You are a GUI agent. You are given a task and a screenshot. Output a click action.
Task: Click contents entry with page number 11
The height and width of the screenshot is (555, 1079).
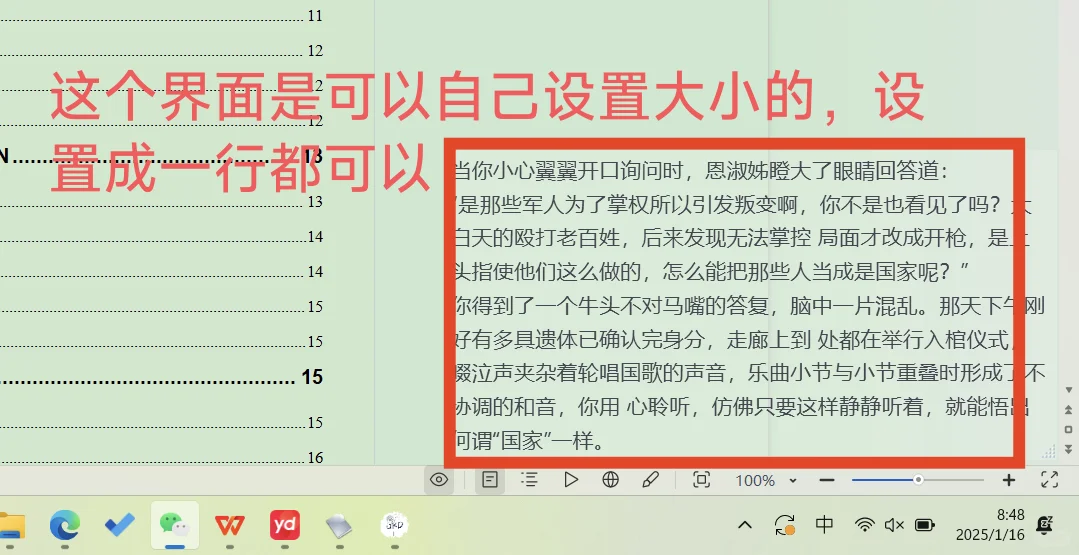162,16
